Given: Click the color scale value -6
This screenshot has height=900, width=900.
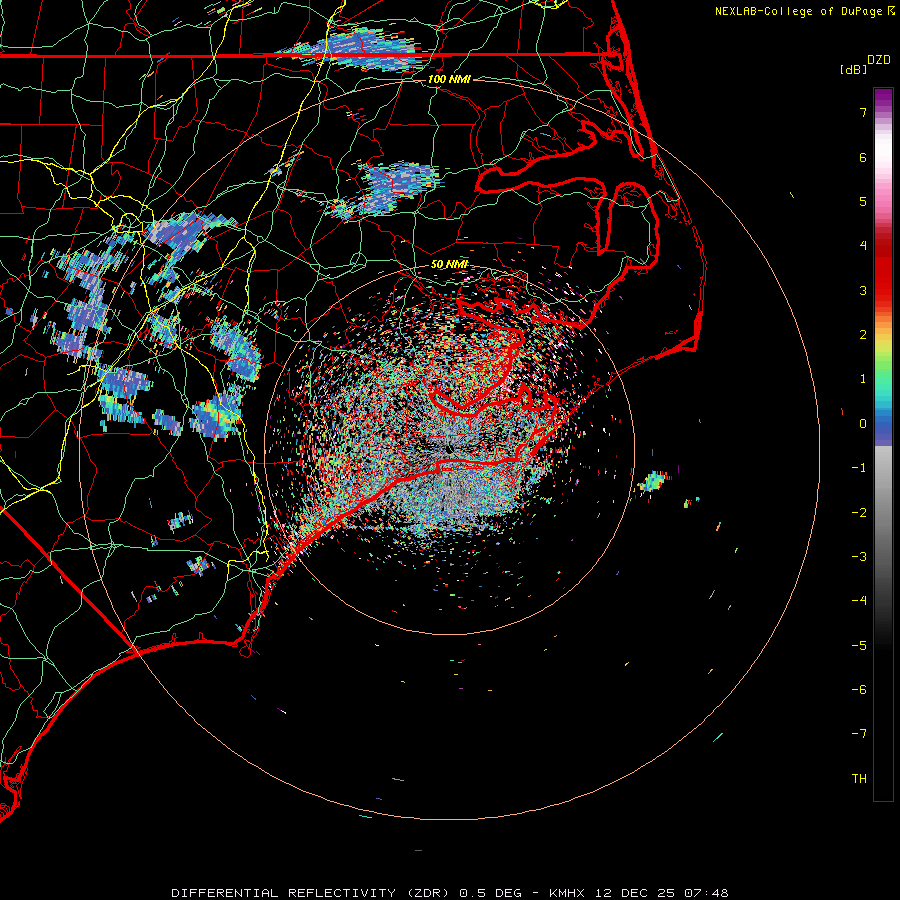Looking at the screenshot, I should tap(859, 690).
